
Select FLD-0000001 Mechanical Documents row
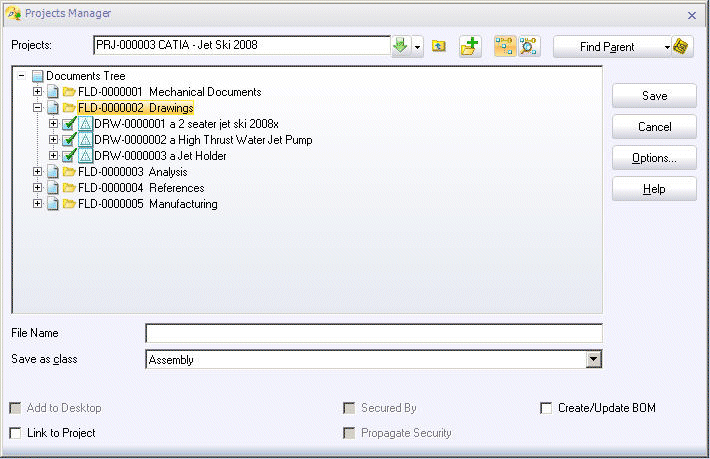[170, 92]
